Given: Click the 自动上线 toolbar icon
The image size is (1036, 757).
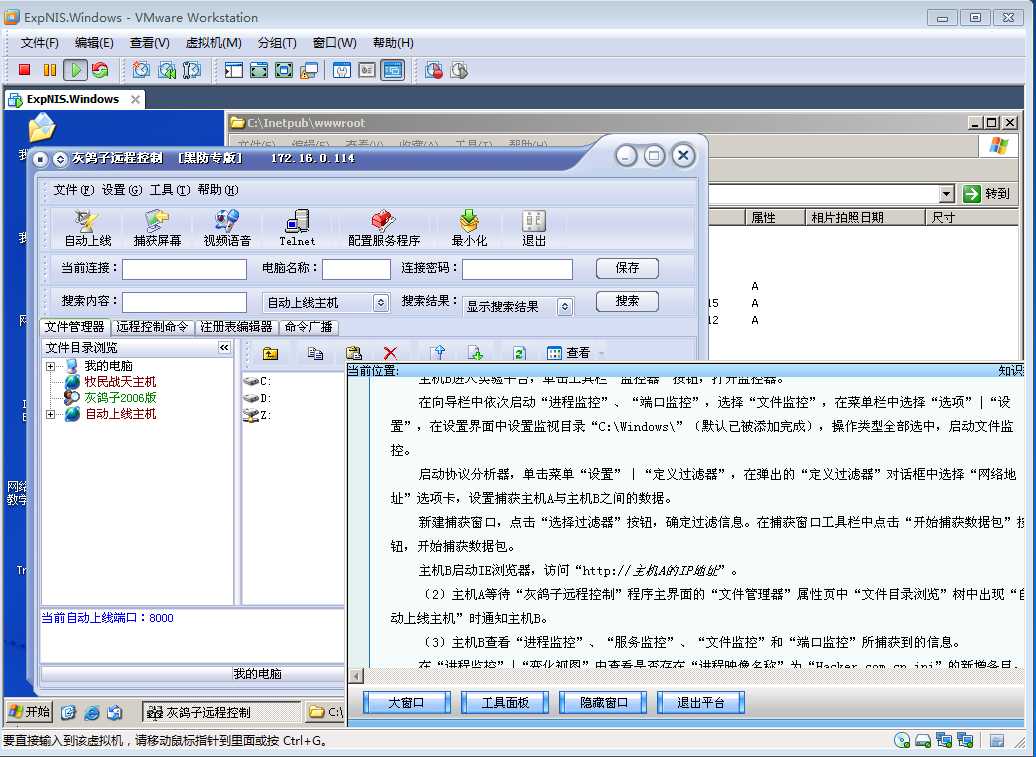Looking at the screenshot, I should coord(88,229).
